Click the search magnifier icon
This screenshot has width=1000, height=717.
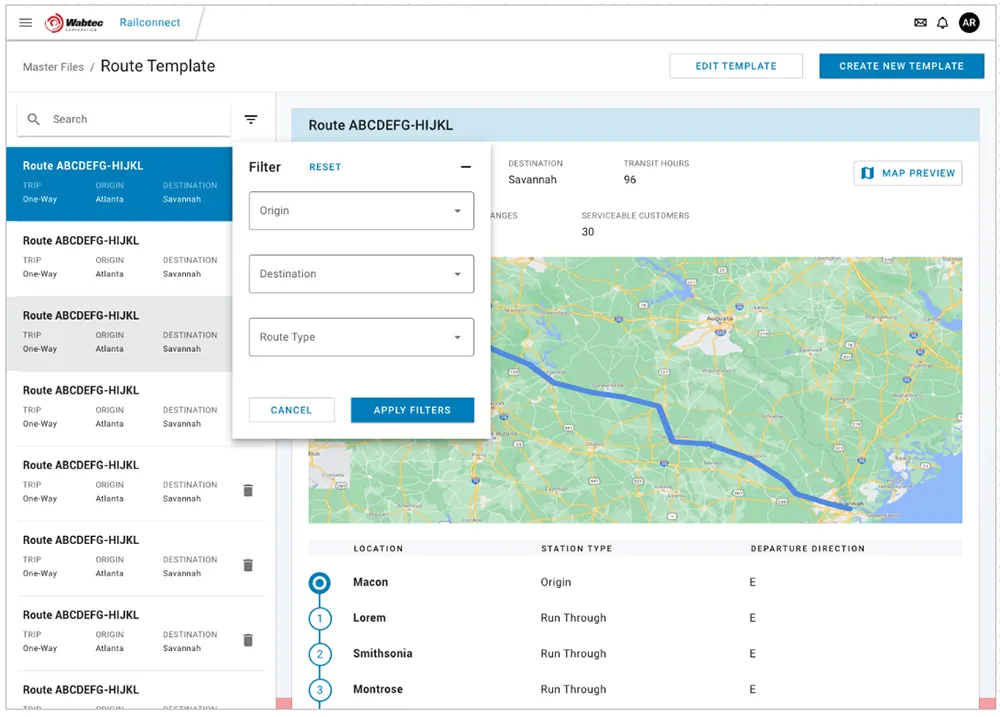pyautogui.click(x=34, y=119)
